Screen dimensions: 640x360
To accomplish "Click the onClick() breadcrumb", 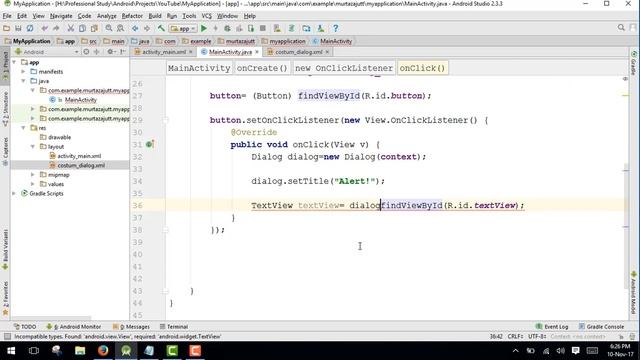I will (422, 68).
